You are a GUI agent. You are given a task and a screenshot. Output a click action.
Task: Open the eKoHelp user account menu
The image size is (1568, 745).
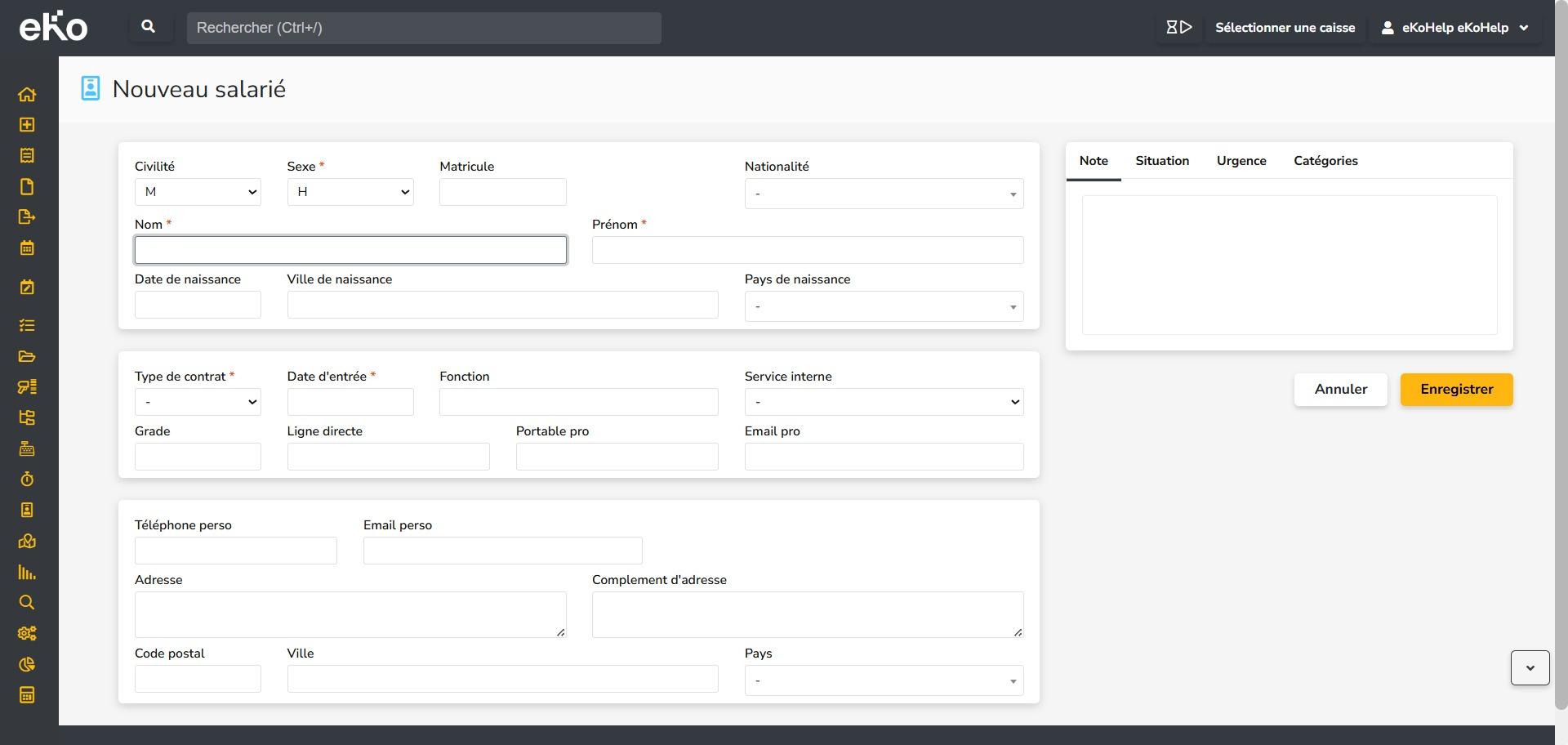tap(1454, 28)
